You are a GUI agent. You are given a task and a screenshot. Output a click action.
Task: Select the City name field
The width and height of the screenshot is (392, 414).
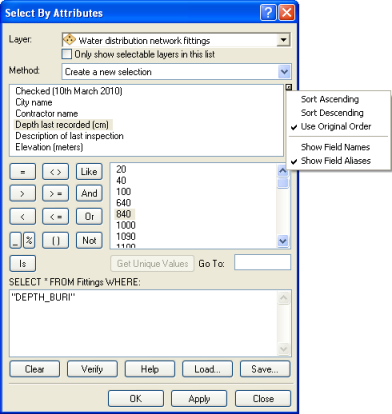pyautogui.click(x=34, y=102)
